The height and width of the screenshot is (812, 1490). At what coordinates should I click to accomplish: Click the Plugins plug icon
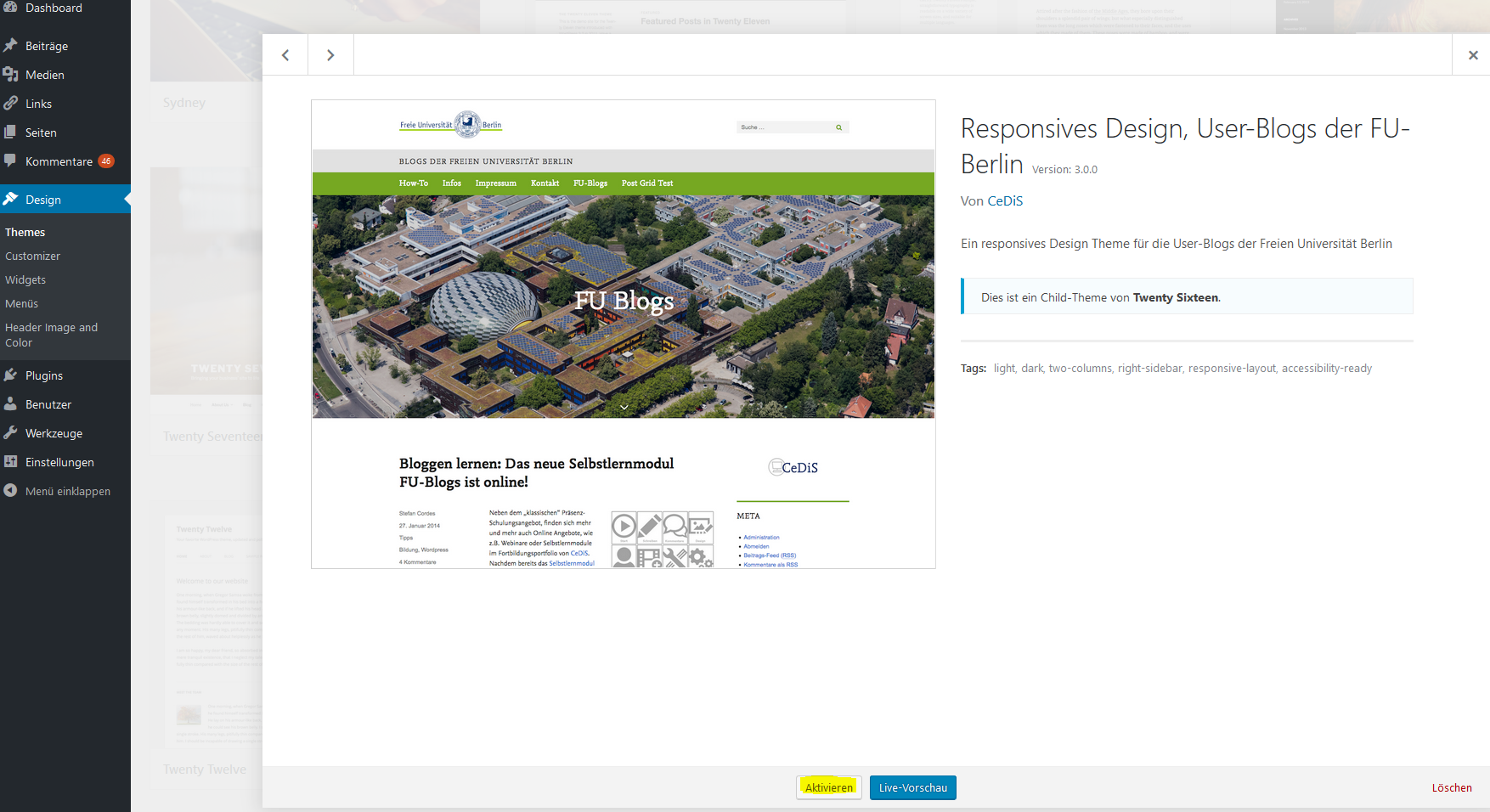pos(10,375)
